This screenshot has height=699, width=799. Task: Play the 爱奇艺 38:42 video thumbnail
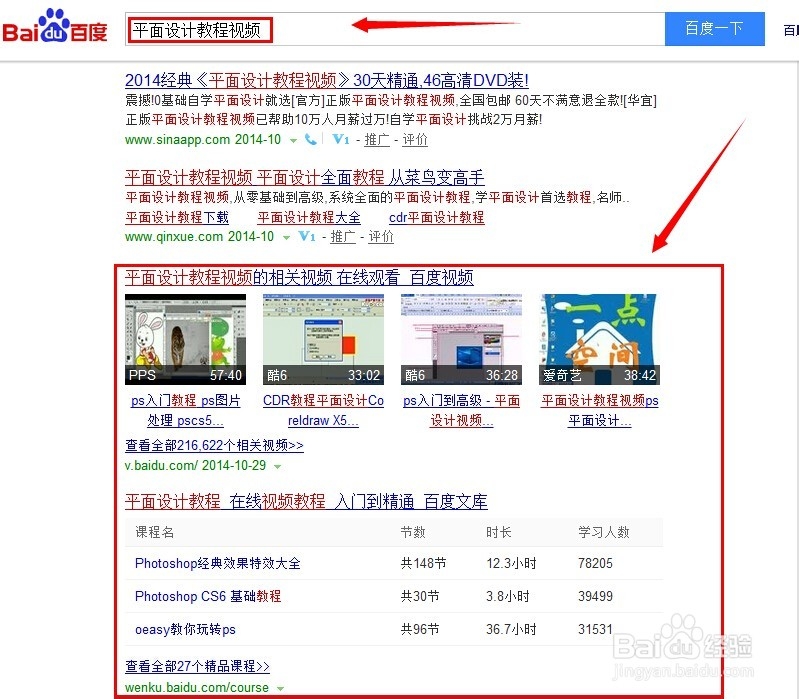600,339
